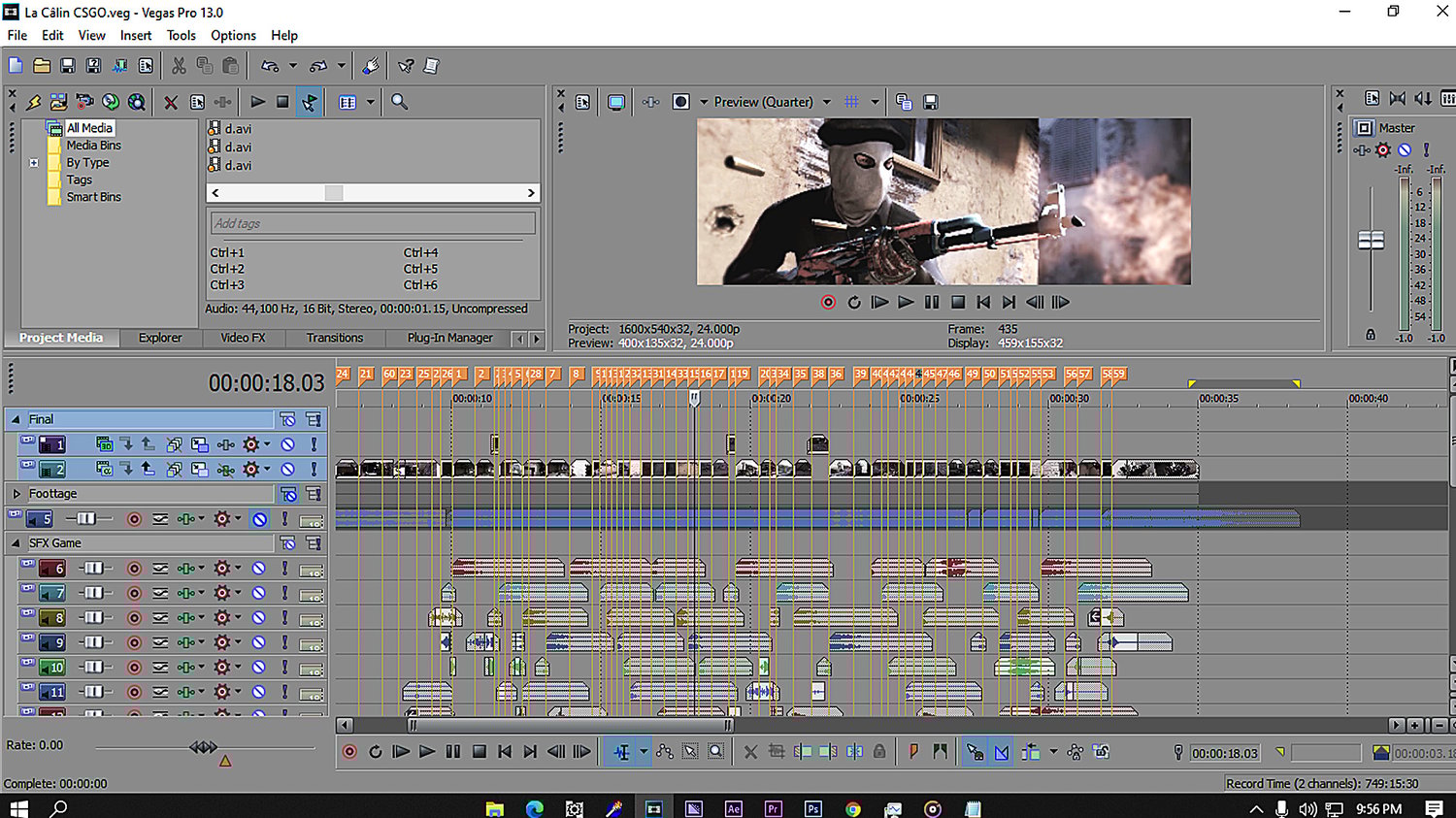Click the Trim icon in the timeline toolbar

(777, 752)
